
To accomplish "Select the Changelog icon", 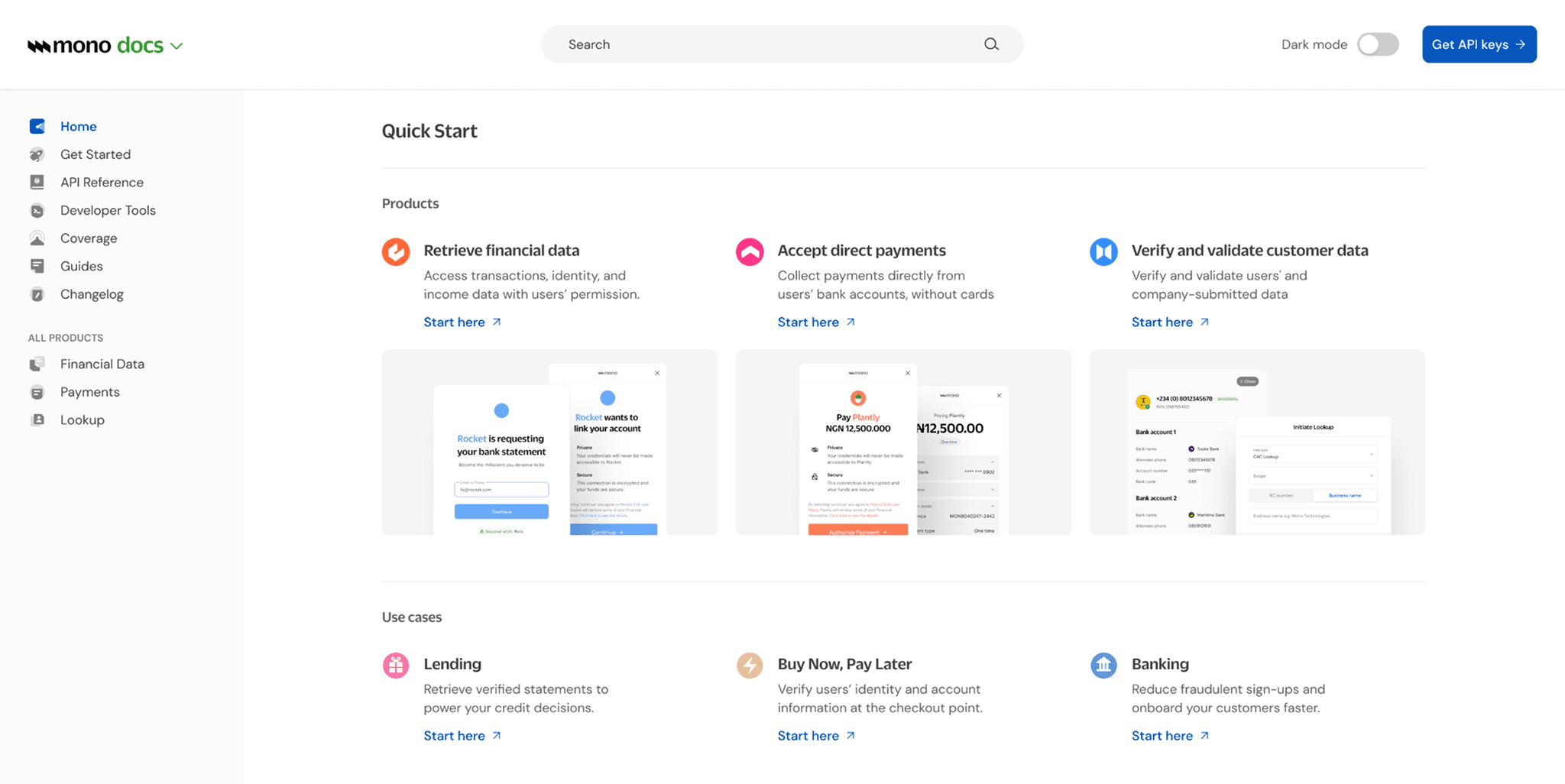I will pyautogui.click(x=37, y=294).
